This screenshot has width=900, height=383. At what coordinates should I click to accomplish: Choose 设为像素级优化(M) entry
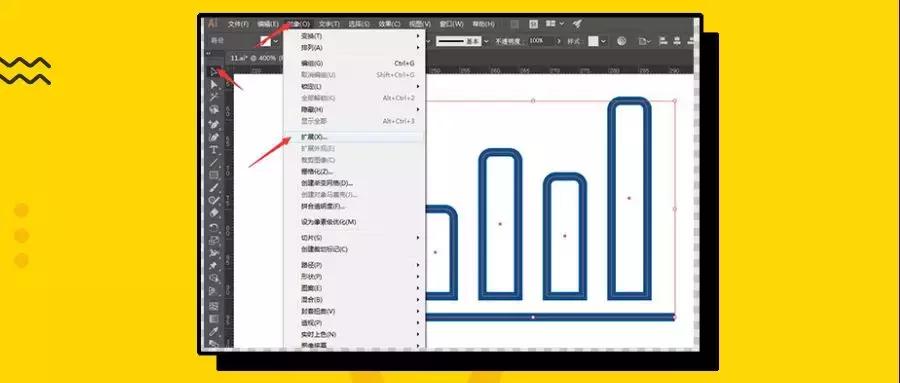tap(354, 222)
